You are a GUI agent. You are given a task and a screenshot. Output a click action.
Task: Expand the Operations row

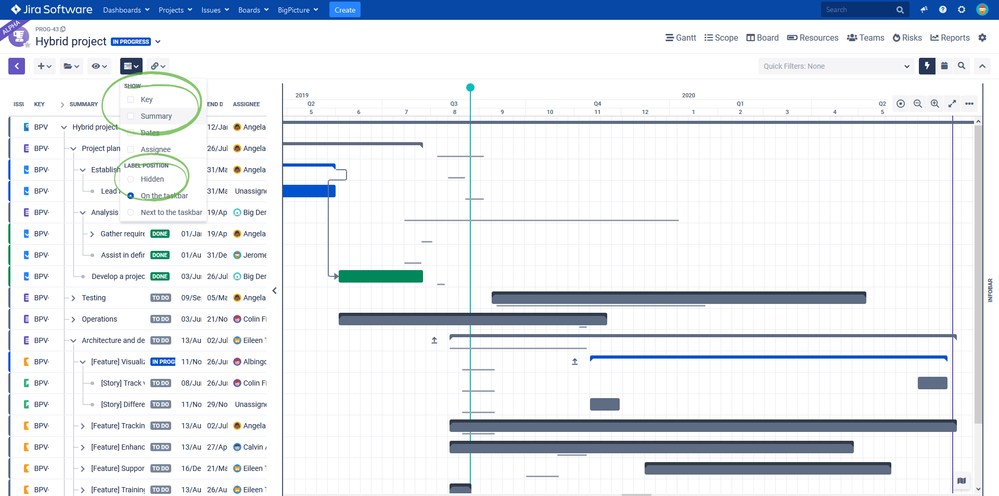click(73, 319)
